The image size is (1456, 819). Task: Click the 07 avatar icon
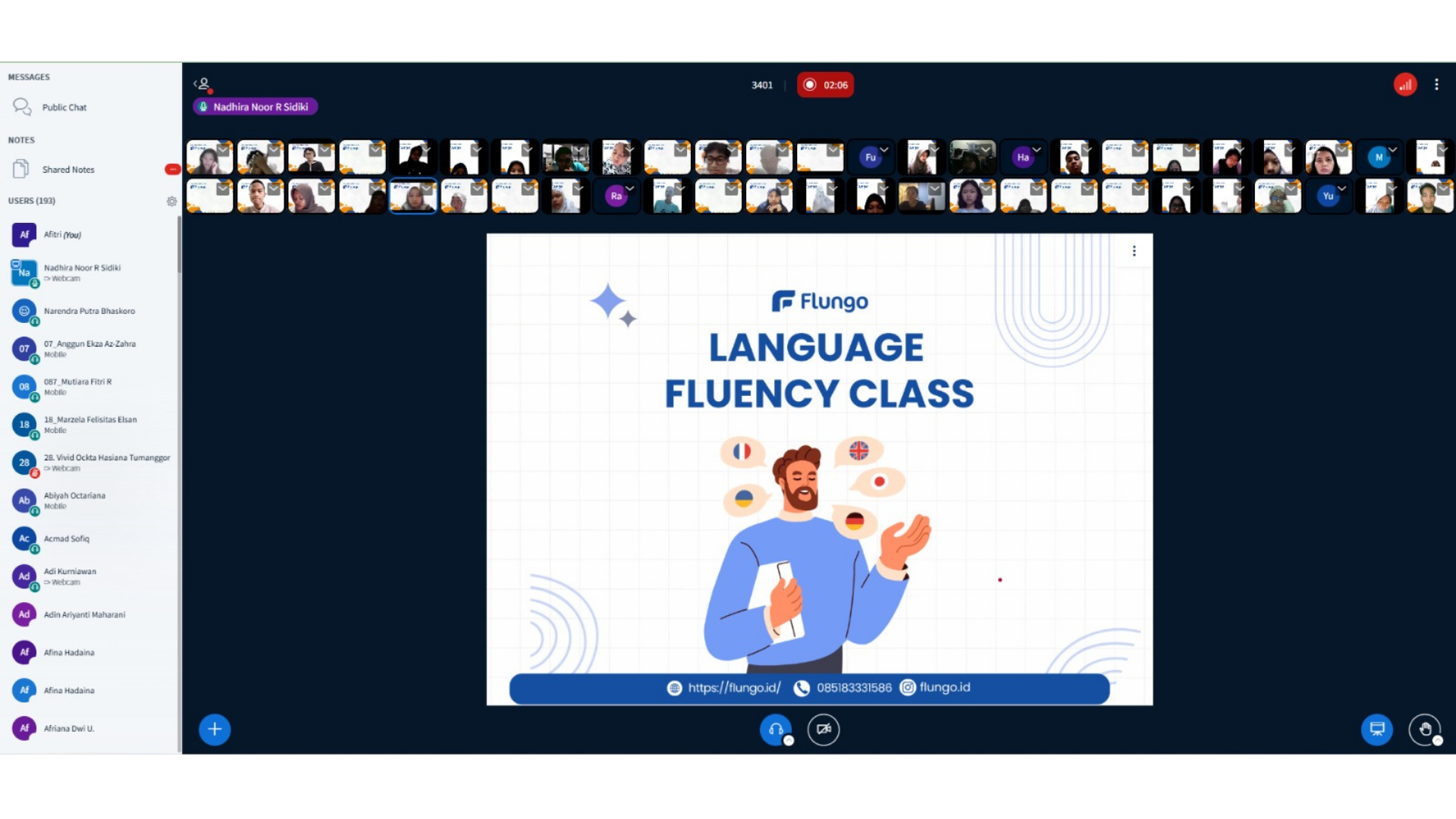point(24,349)
